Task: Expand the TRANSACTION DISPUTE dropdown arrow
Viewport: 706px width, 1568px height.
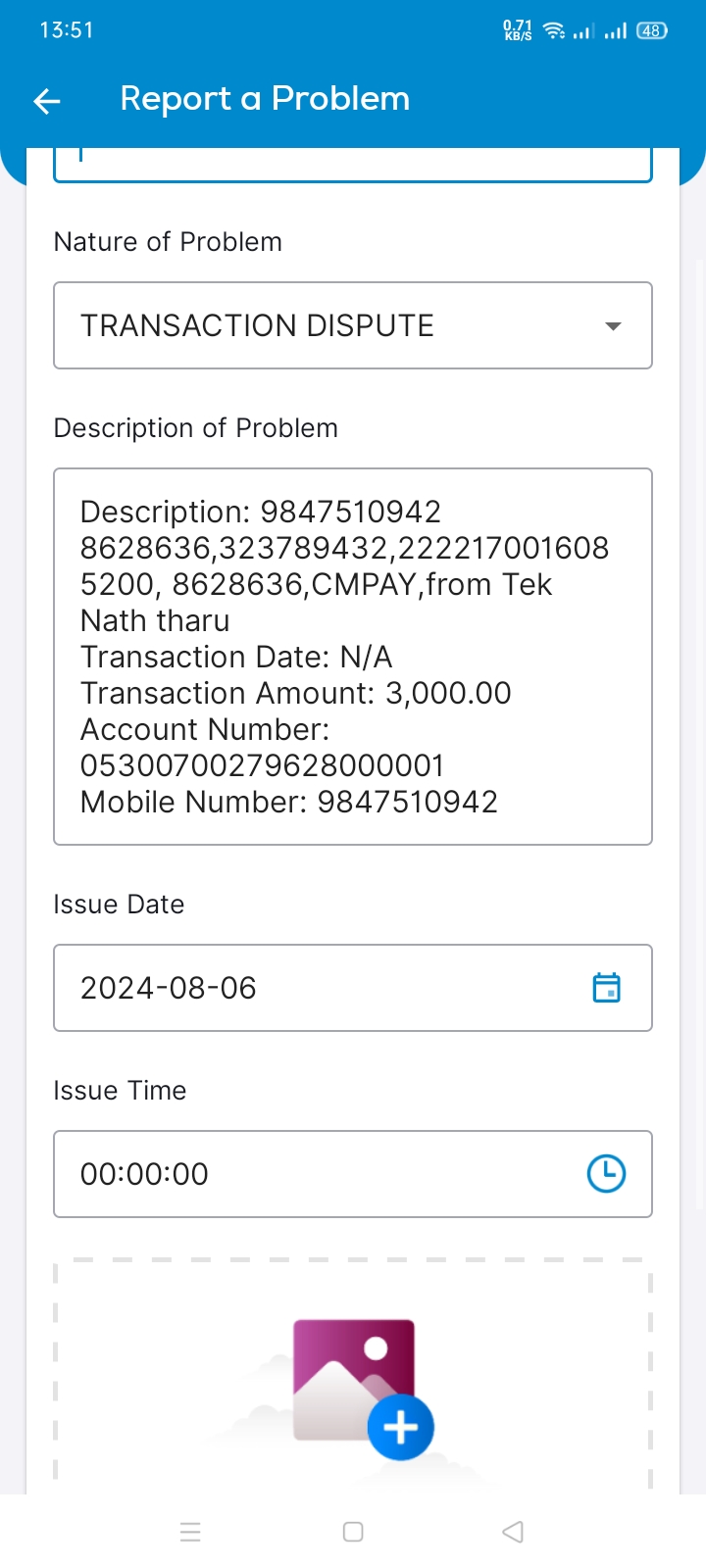Action: click(613, 326)
